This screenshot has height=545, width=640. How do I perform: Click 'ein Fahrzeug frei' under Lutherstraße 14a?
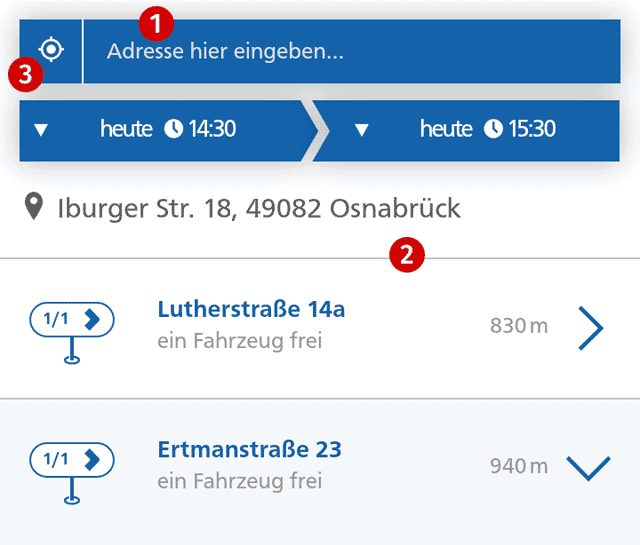tap(240, 341)
